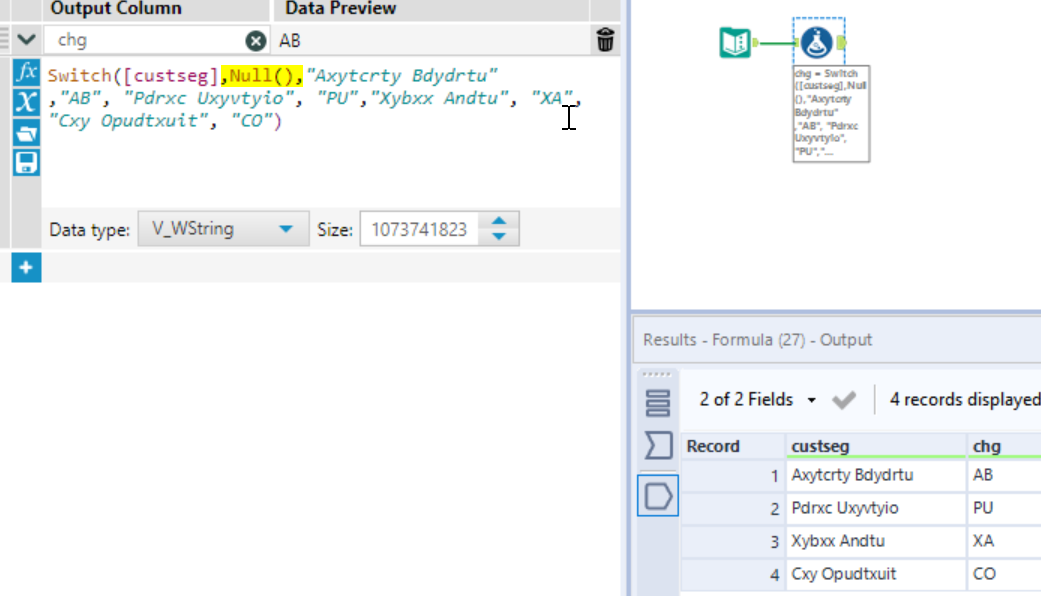
Task: Open recent expressions via the folder icon
Action: [x=25, y=131]
